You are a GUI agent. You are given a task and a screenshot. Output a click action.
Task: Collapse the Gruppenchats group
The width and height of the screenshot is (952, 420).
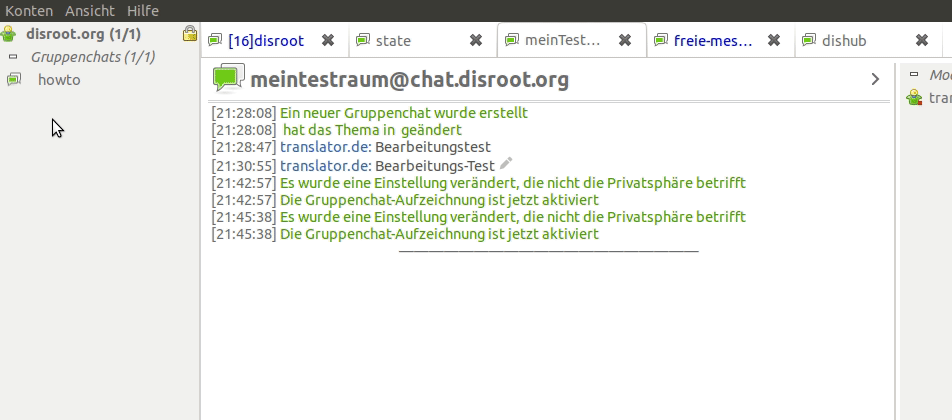point(14,57)
